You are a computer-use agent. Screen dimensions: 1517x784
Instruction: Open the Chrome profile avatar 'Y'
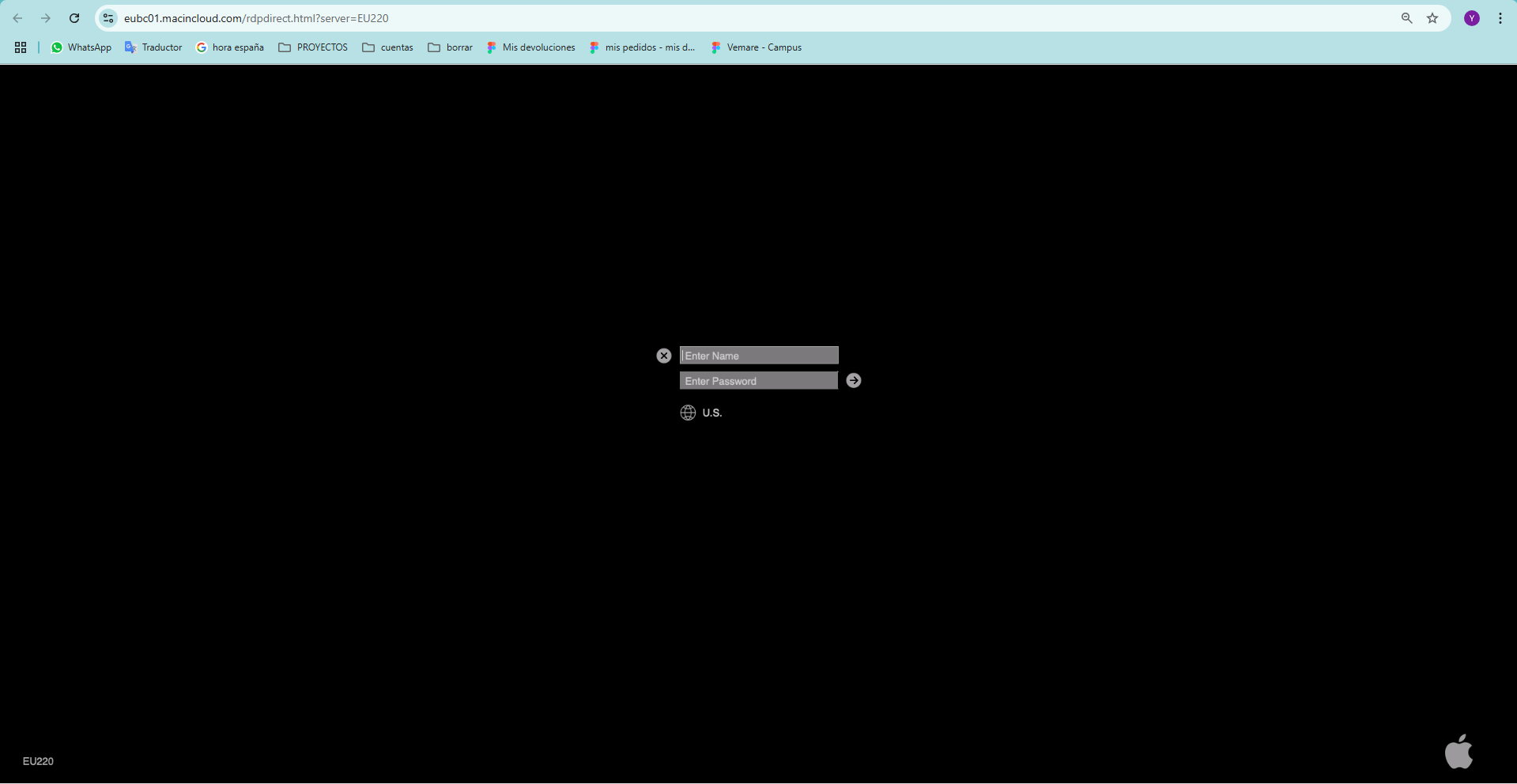[1472, 18]
